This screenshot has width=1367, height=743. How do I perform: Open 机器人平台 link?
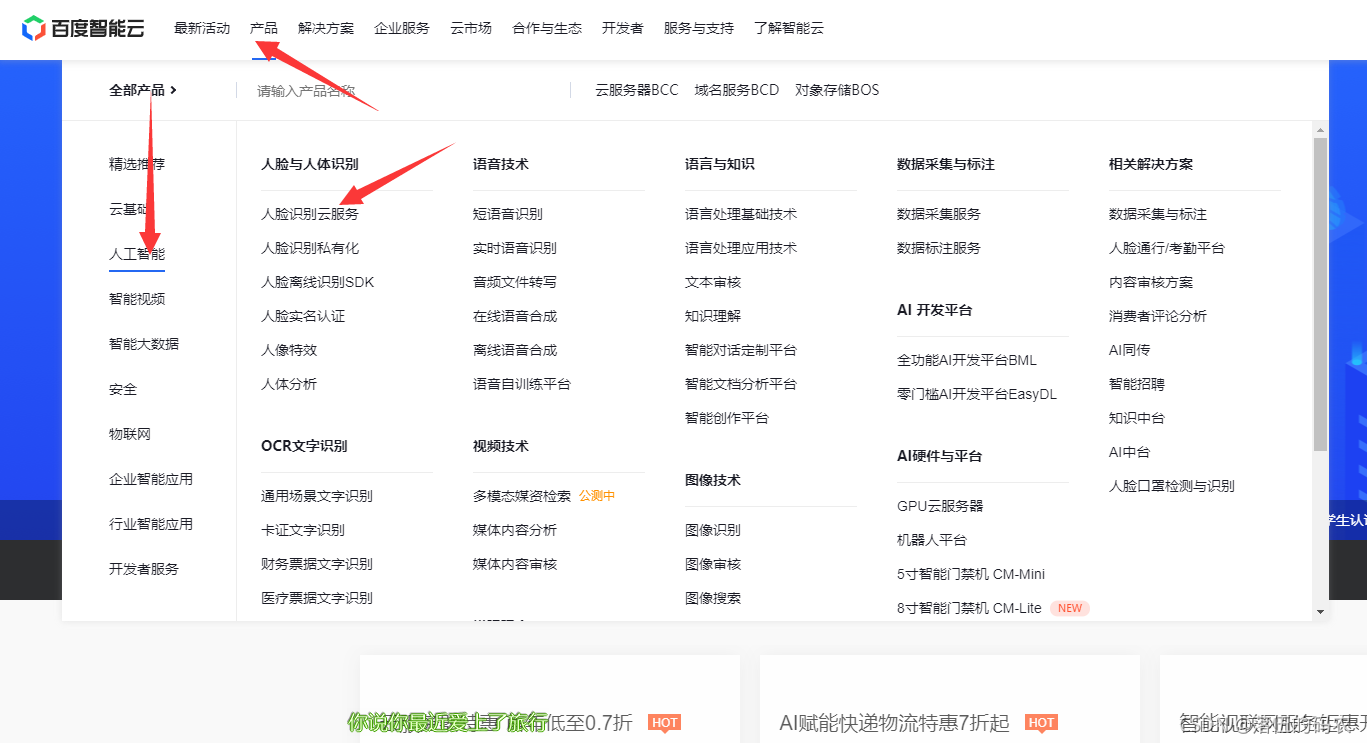(932, 540)
